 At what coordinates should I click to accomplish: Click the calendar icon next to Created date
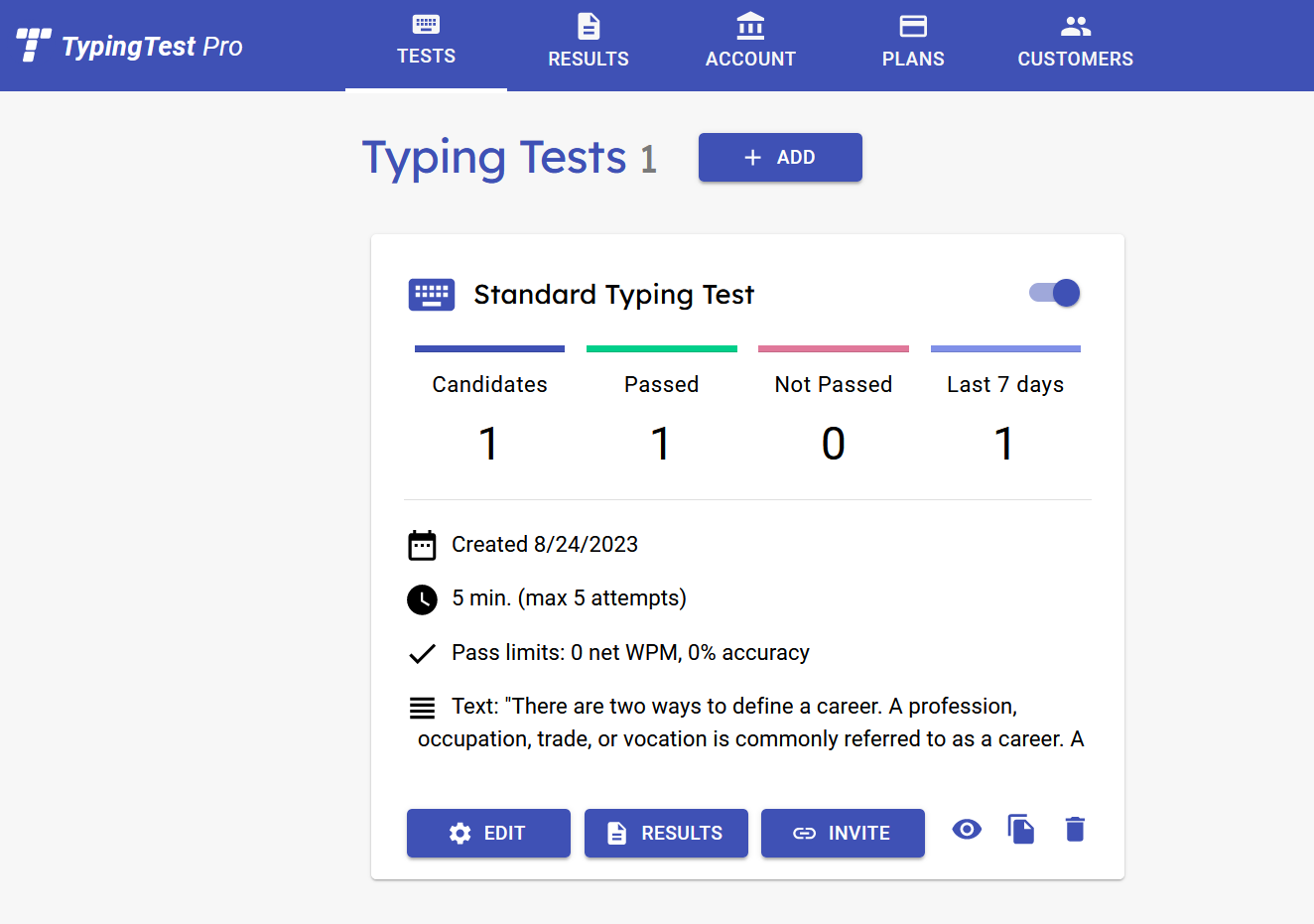422,544
